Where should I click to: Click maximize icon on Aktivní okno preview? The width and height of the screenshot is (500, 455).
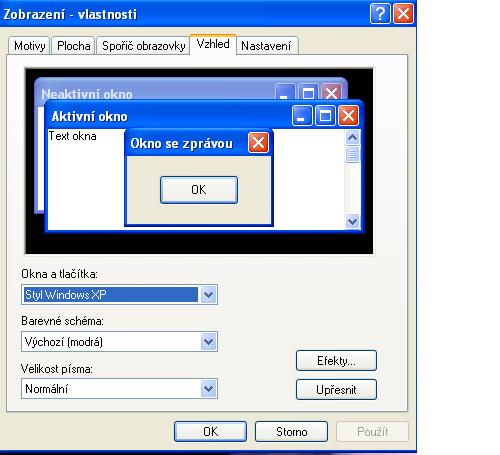pos(325,116)
